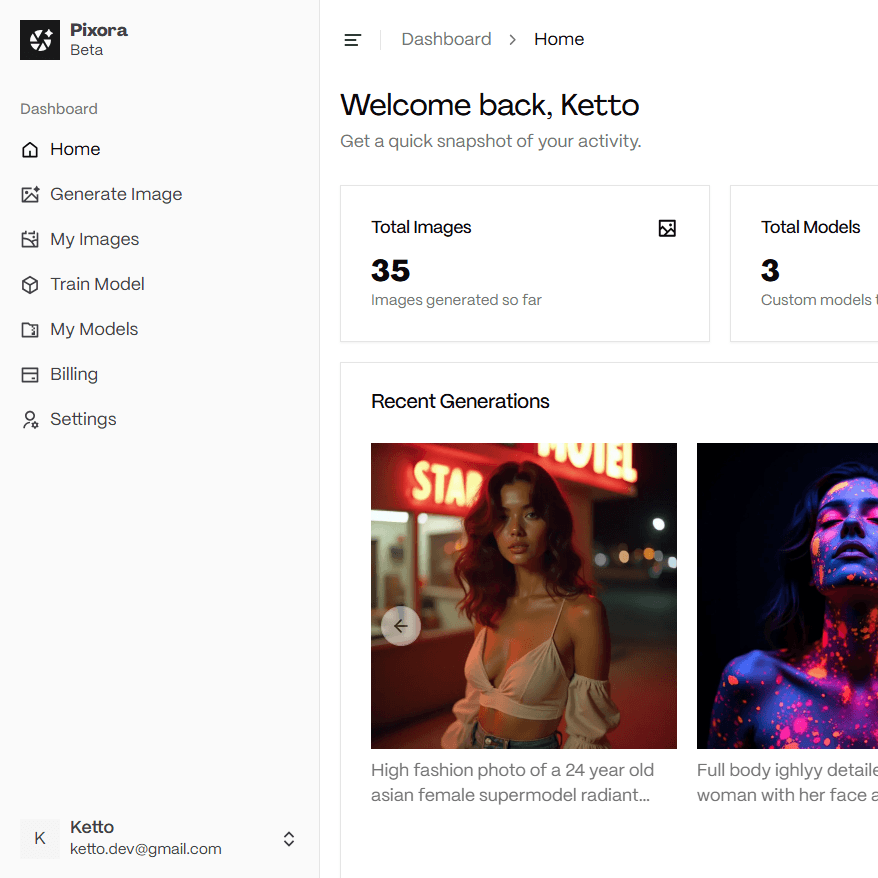Toggle the sidebar with hamburger icon
The height and width of the screenshot is (878, 878).
point(352,40)
